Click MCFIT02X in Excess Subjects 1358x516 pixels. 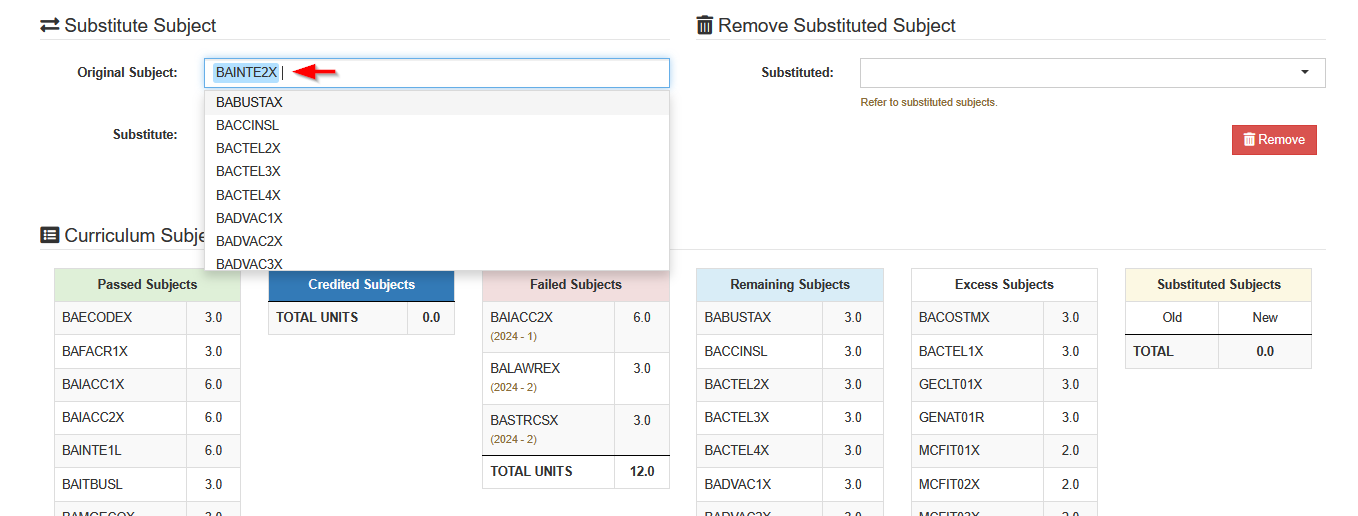click(x=950, y=484)
